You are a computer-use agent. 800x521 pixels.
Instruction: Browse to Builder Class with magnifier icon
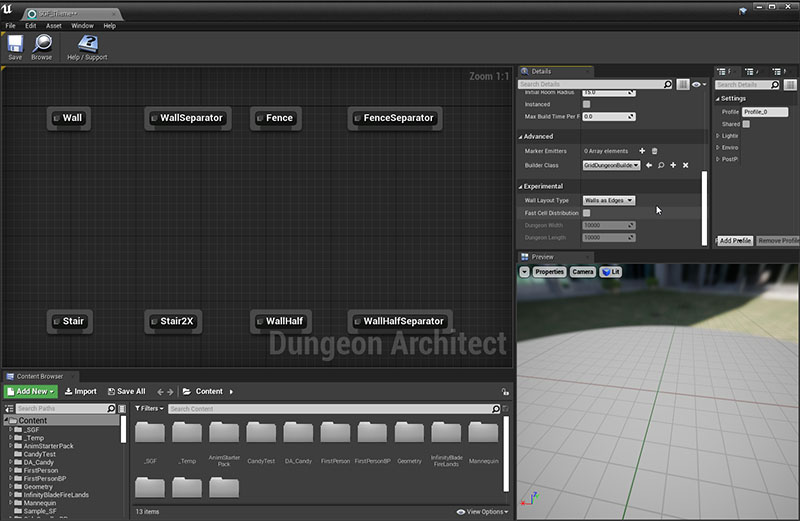(661, 165)
